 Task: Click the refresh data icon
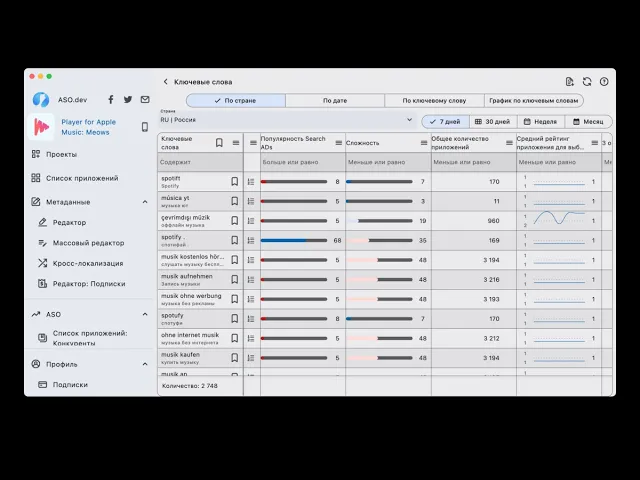pos(587,82)
